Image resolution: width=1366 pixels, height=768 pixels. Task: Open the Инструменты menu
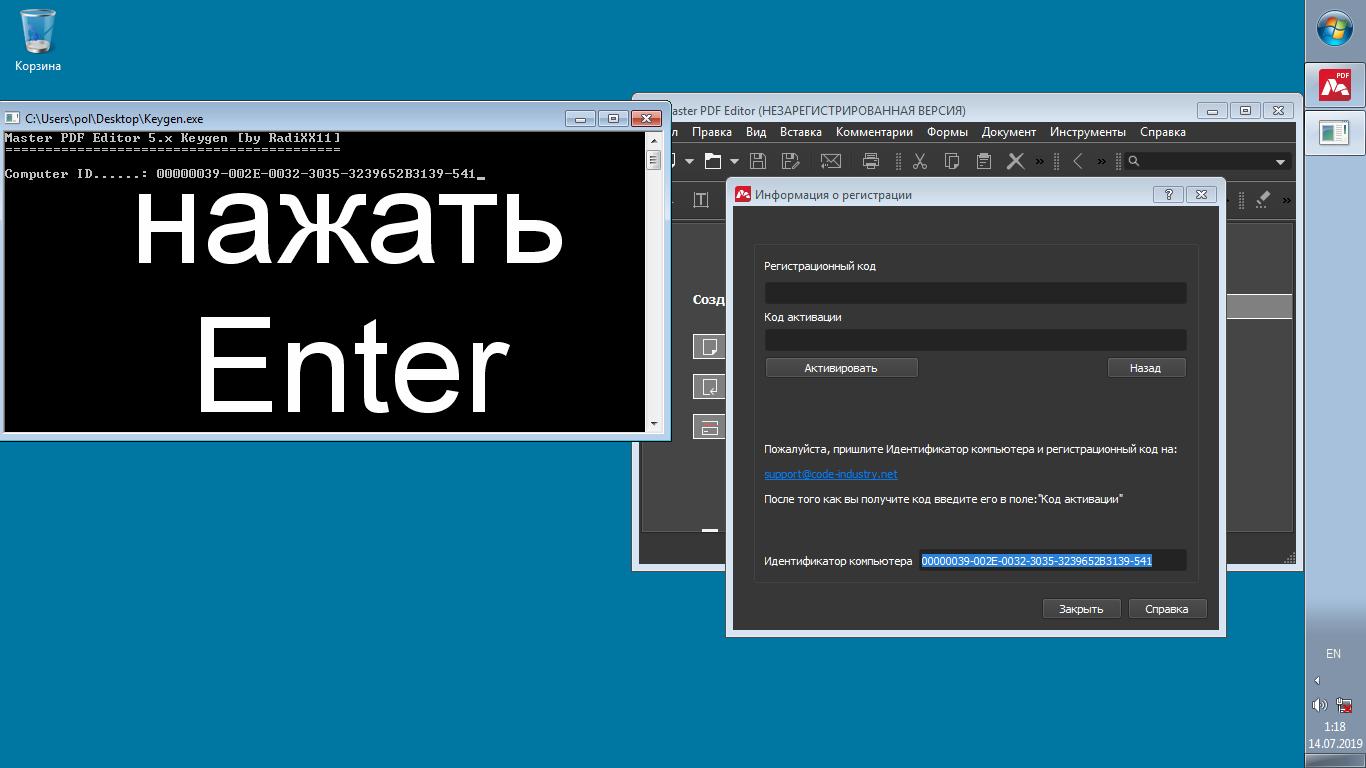tap(1088, 132)
